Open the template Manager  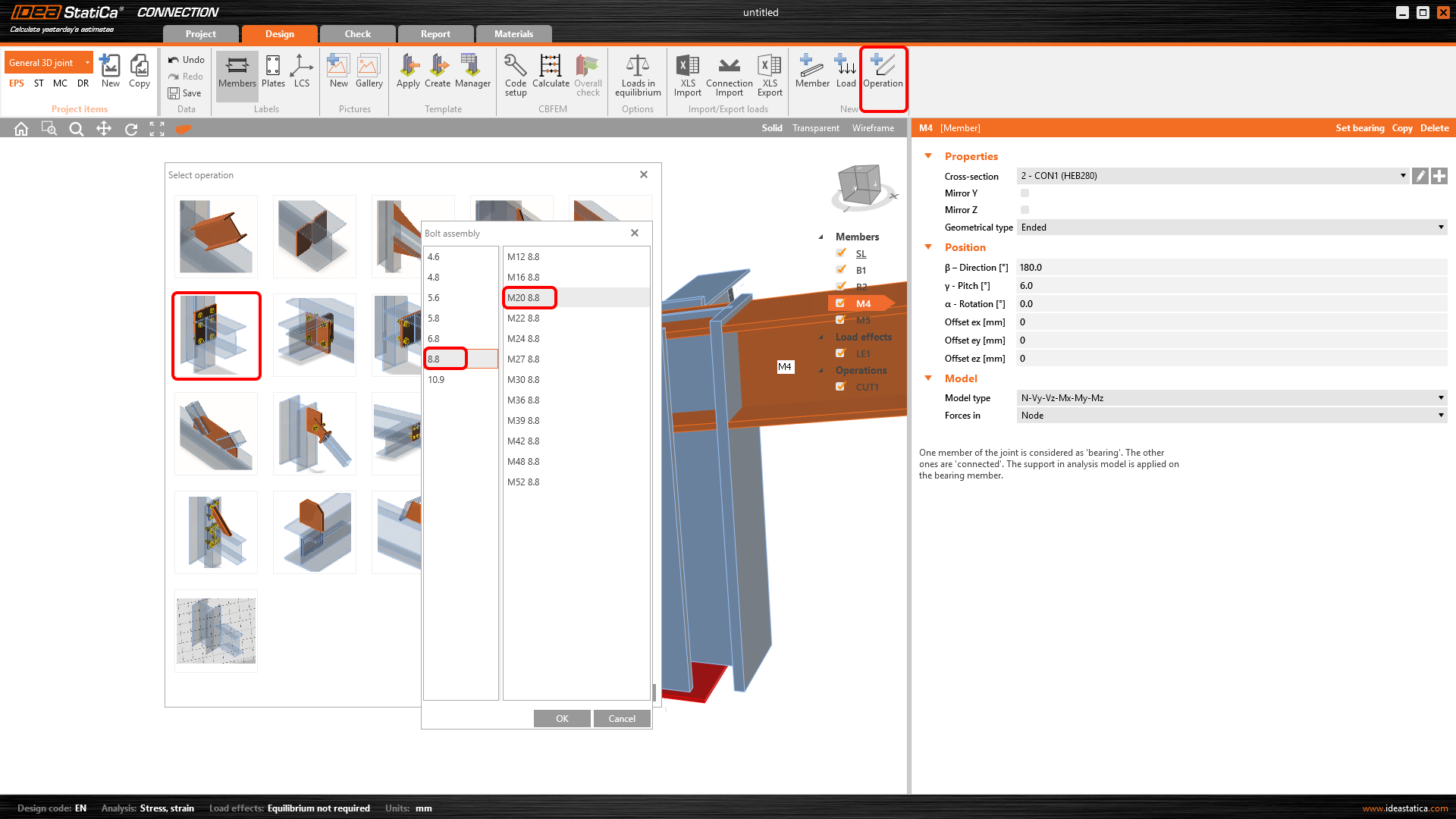pos(472,72)
